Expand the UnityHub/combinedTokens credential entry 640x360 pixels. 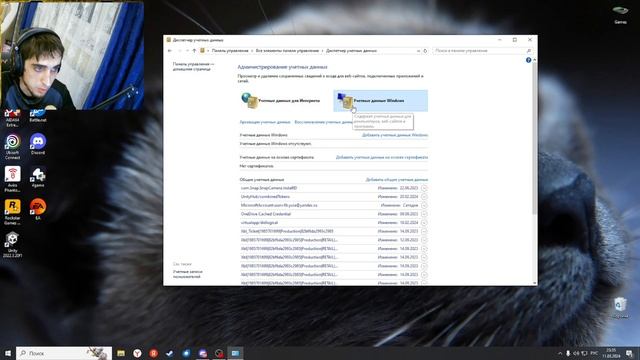[424, 197]
